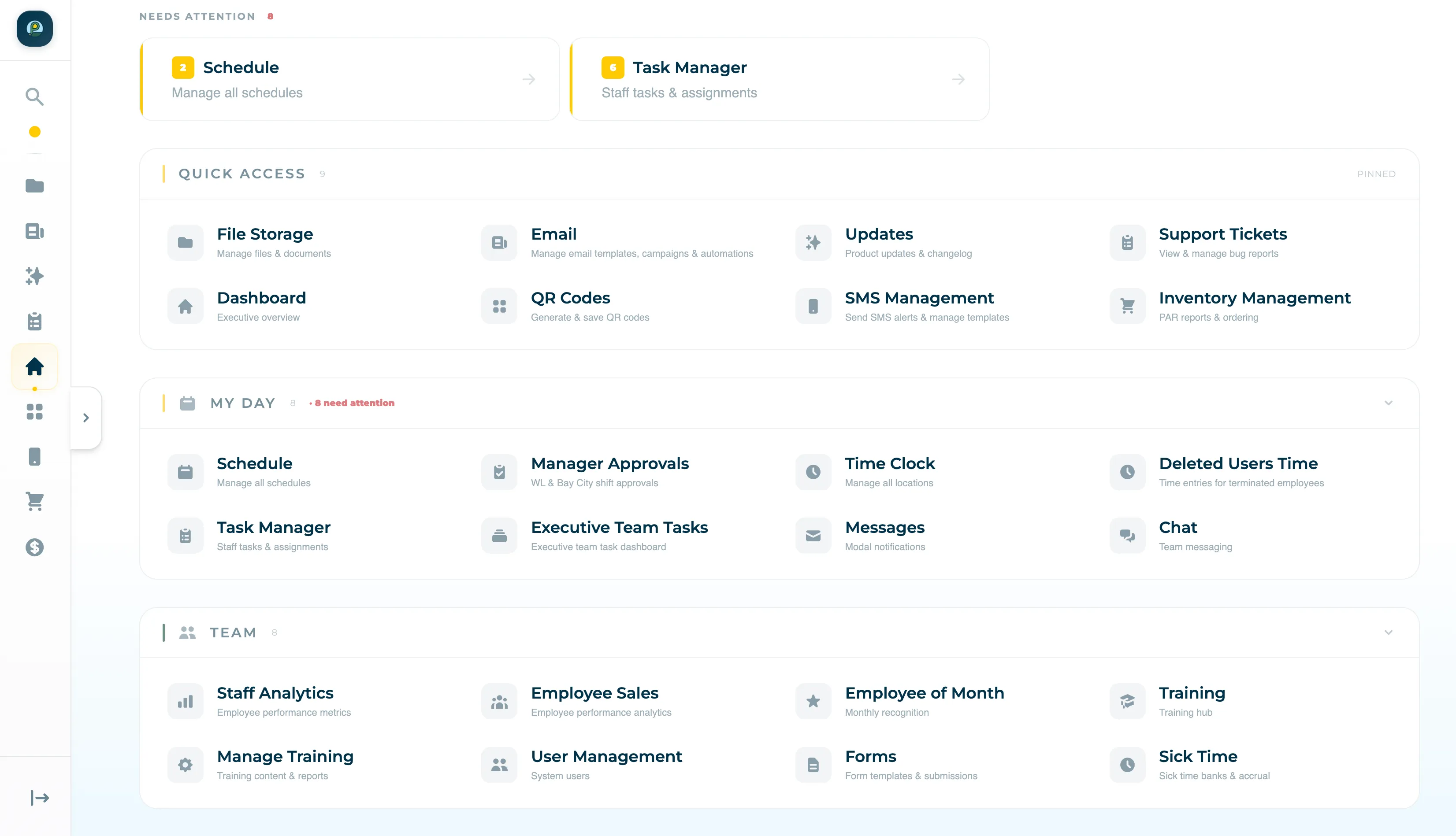Click the yellow status dot in sidebar

[34, 132]
